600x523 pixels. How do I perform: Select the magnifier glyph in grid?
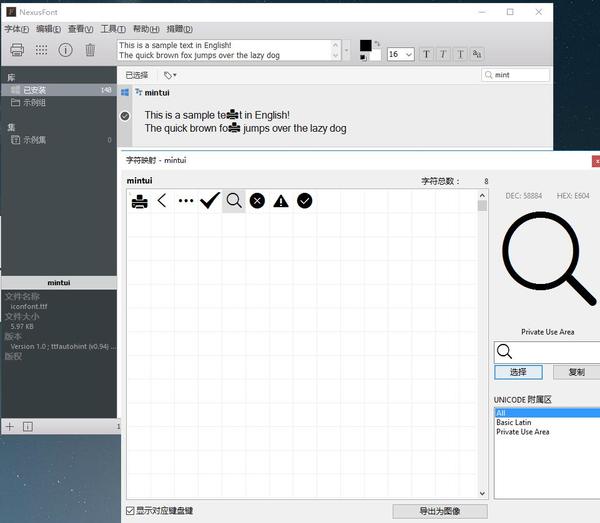click(234, 200)
